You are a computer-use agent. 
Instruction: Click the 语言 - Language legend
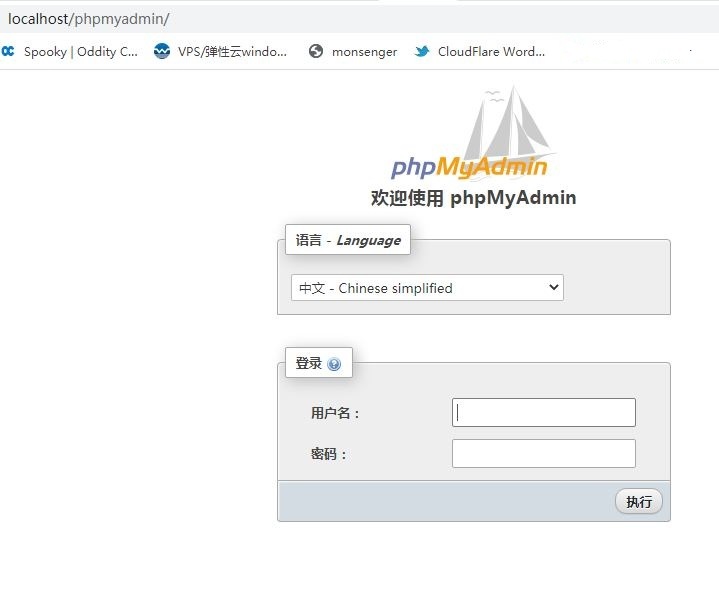click(x=348, y=240)
